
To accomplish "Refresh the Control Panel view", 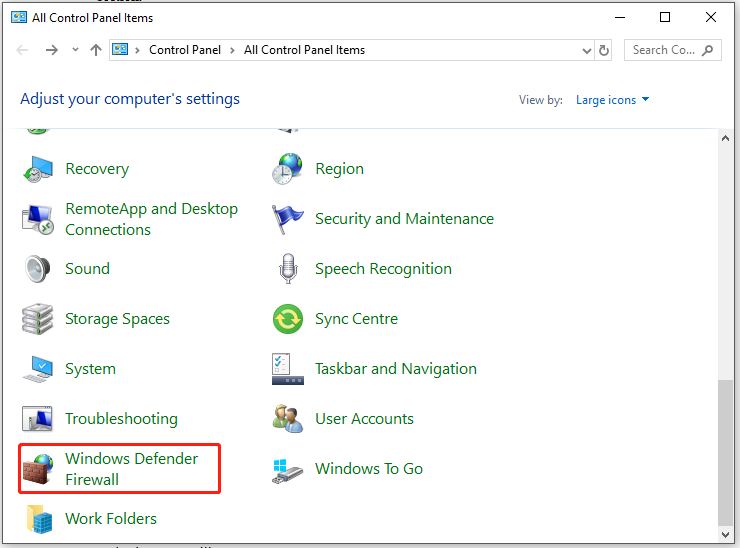I will click(x=604, y=50).
